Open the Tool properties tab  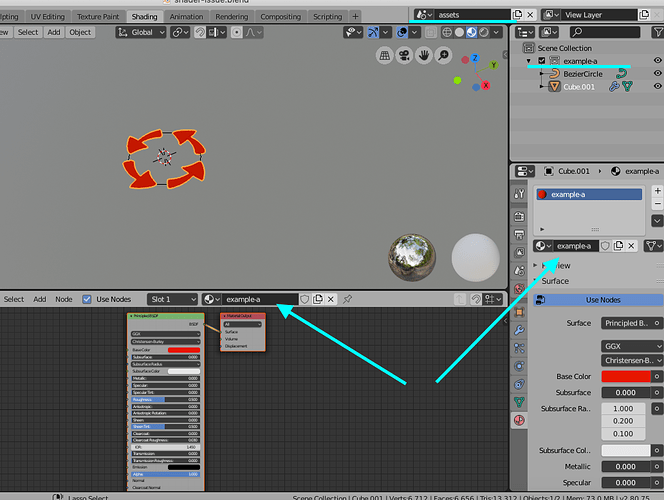[x=519, y=194]
